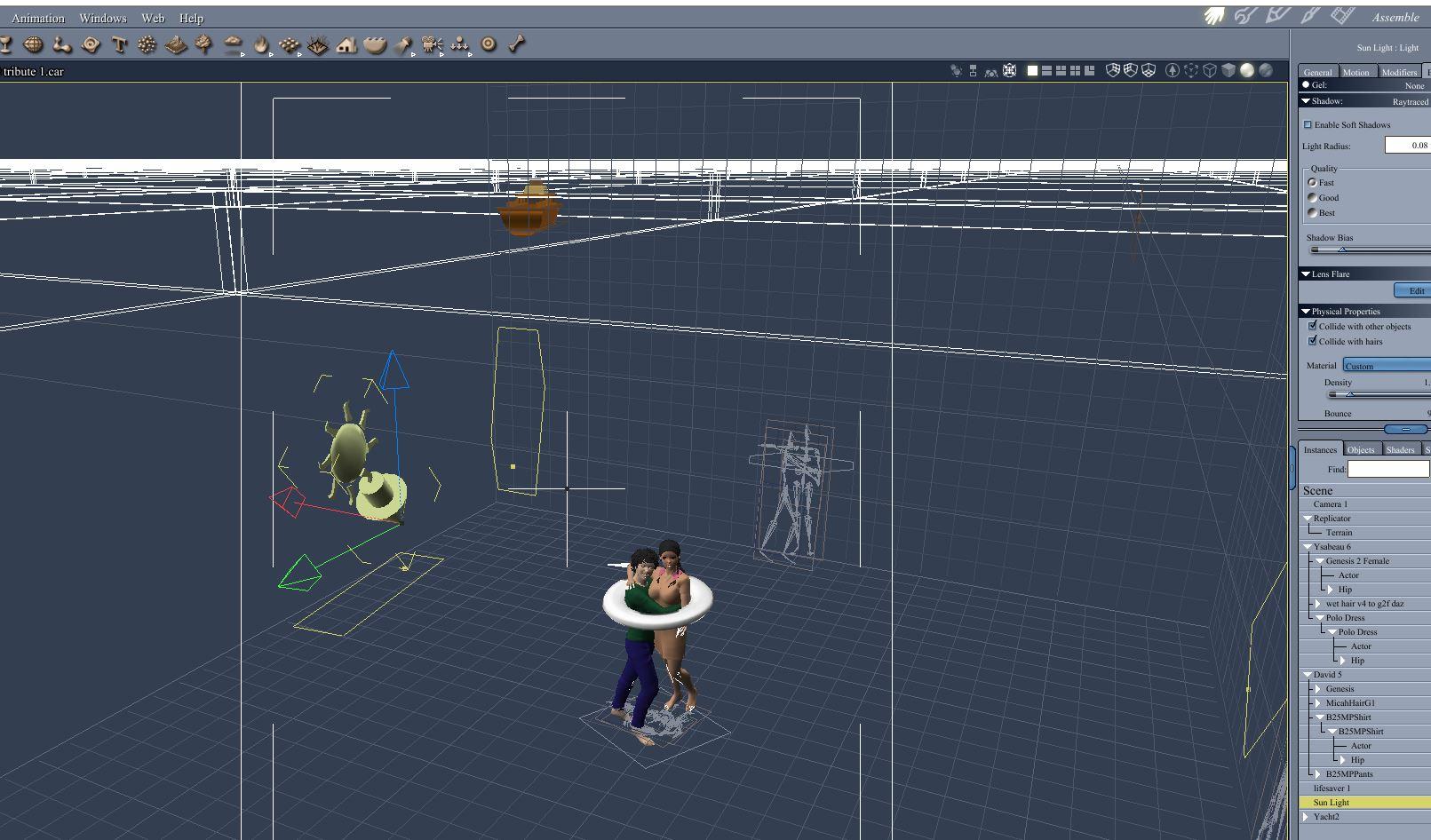Adjust the Shadow Bias slider
Screen dimensions: 1431x840
1342,250
